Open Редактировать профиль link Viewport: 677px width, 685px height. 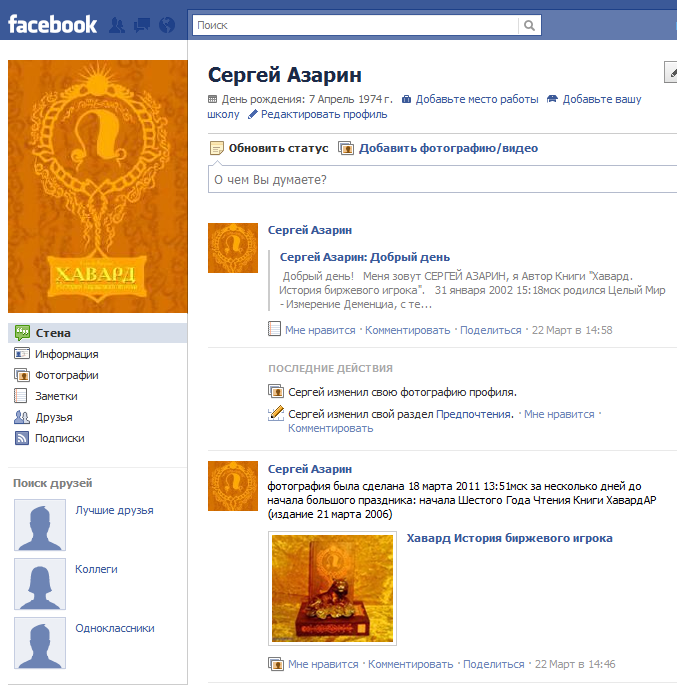pos(324,114)
